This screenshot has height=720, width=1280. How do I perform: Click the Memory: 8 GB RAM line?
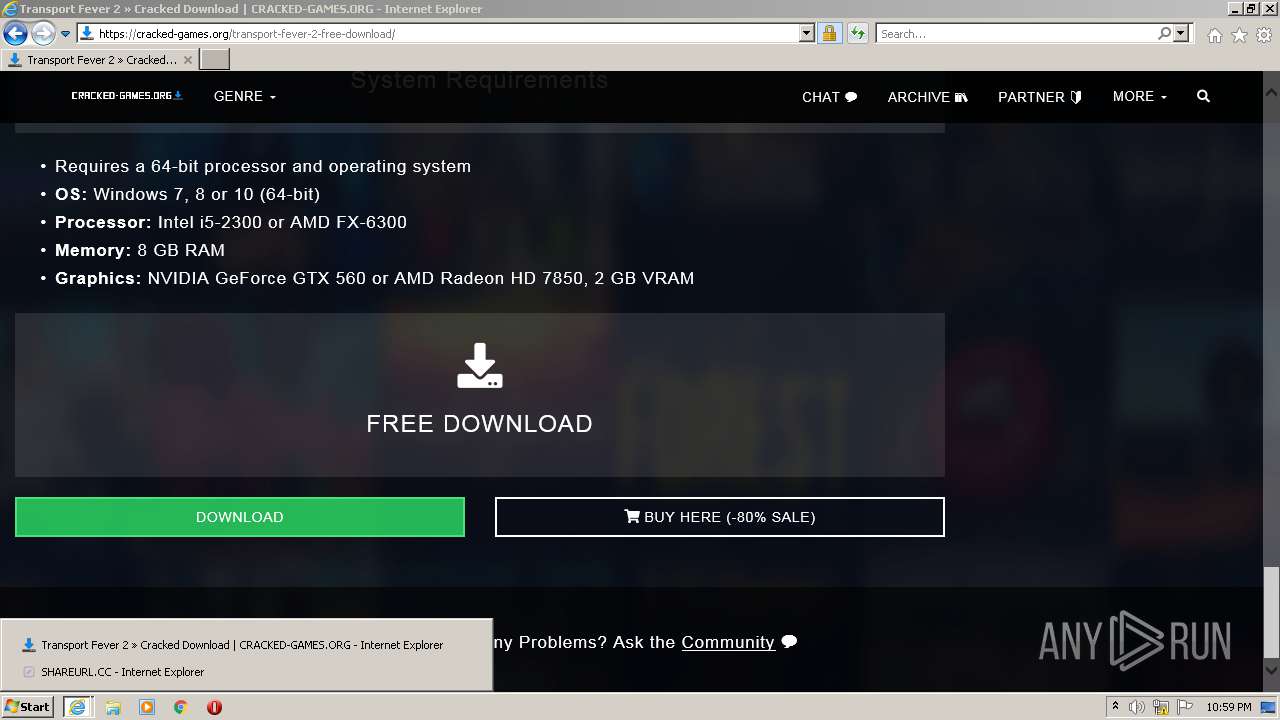point(140,250)
